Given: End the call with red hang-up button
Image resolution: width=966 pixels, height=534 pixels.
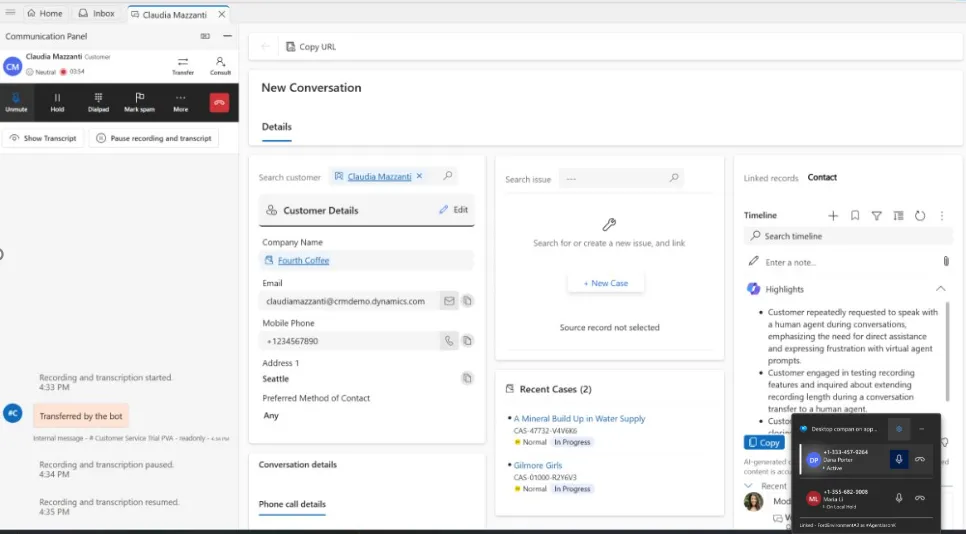Looking at the screenshot, I should point(219,102).
